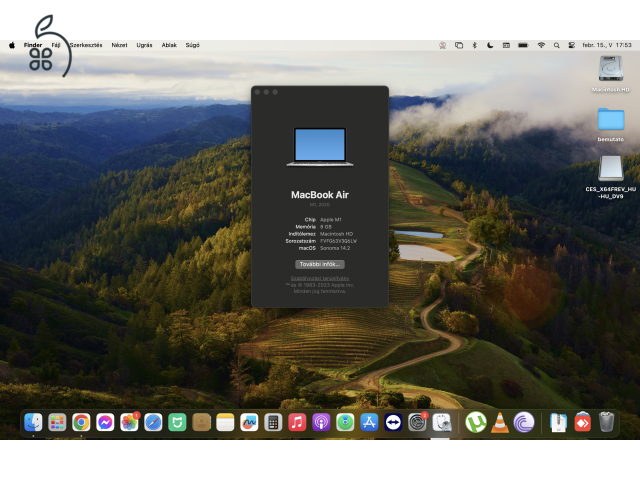
Task: Toggle Focus mode moon icon
Action: click(x=490, y=45)
